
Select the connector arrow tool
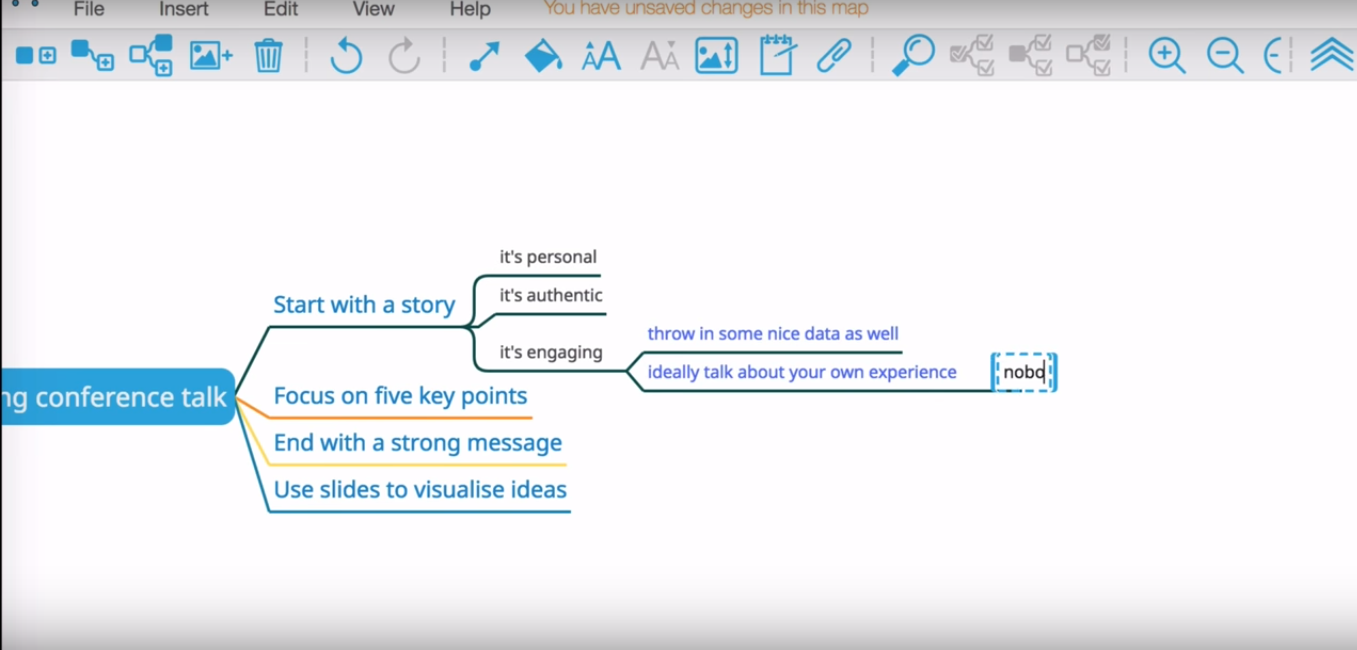pos(484,56)
